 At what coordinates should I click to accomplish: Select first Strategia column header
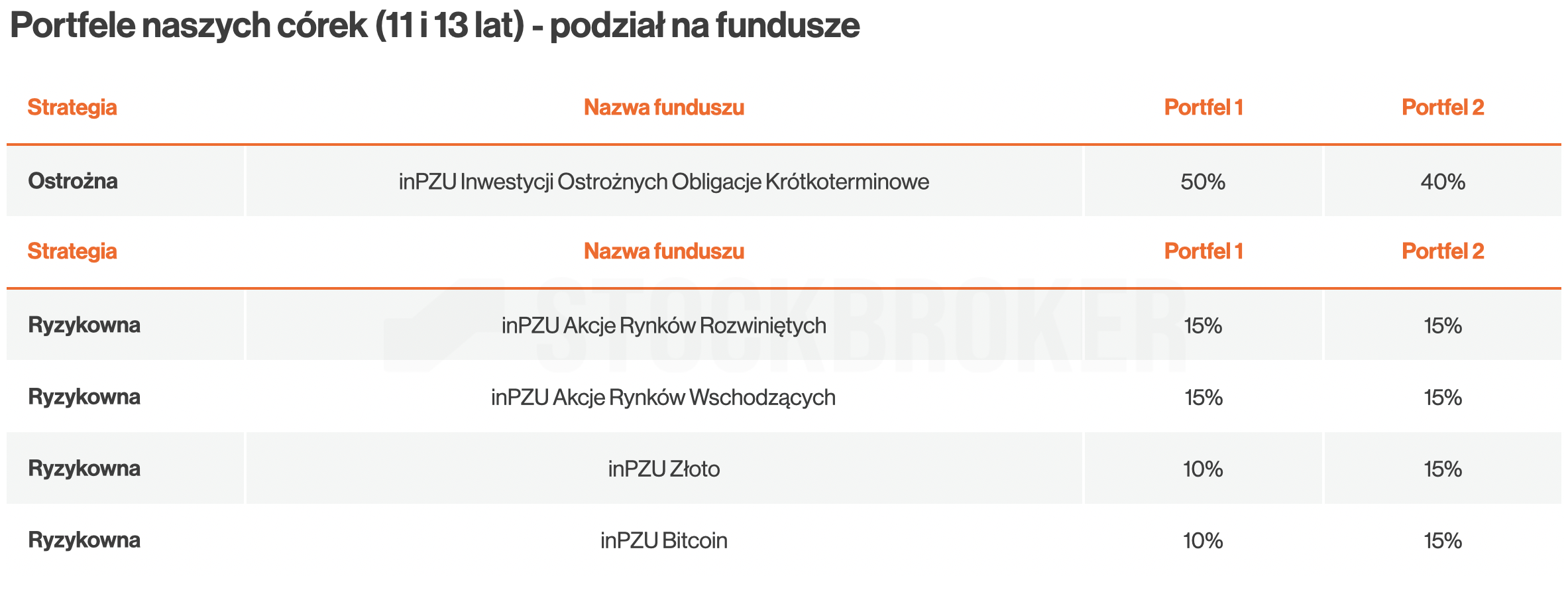click(72, 107)
